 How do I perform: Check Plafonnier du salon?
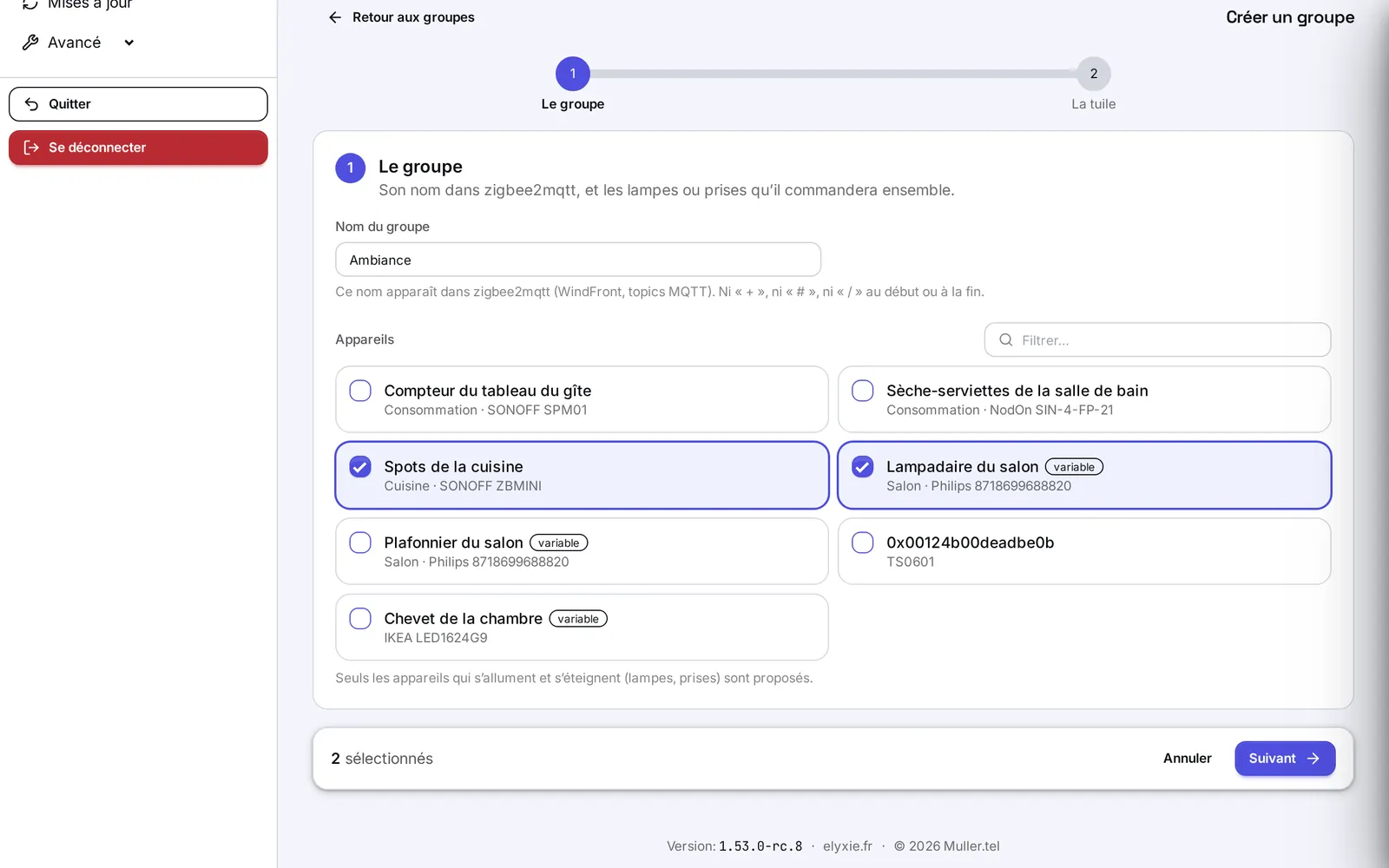point(360,542)
